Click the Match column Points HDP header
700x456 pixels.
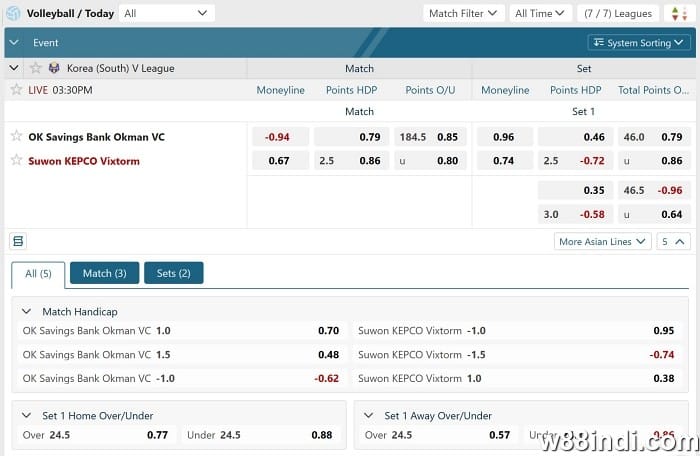coord(351,90)
